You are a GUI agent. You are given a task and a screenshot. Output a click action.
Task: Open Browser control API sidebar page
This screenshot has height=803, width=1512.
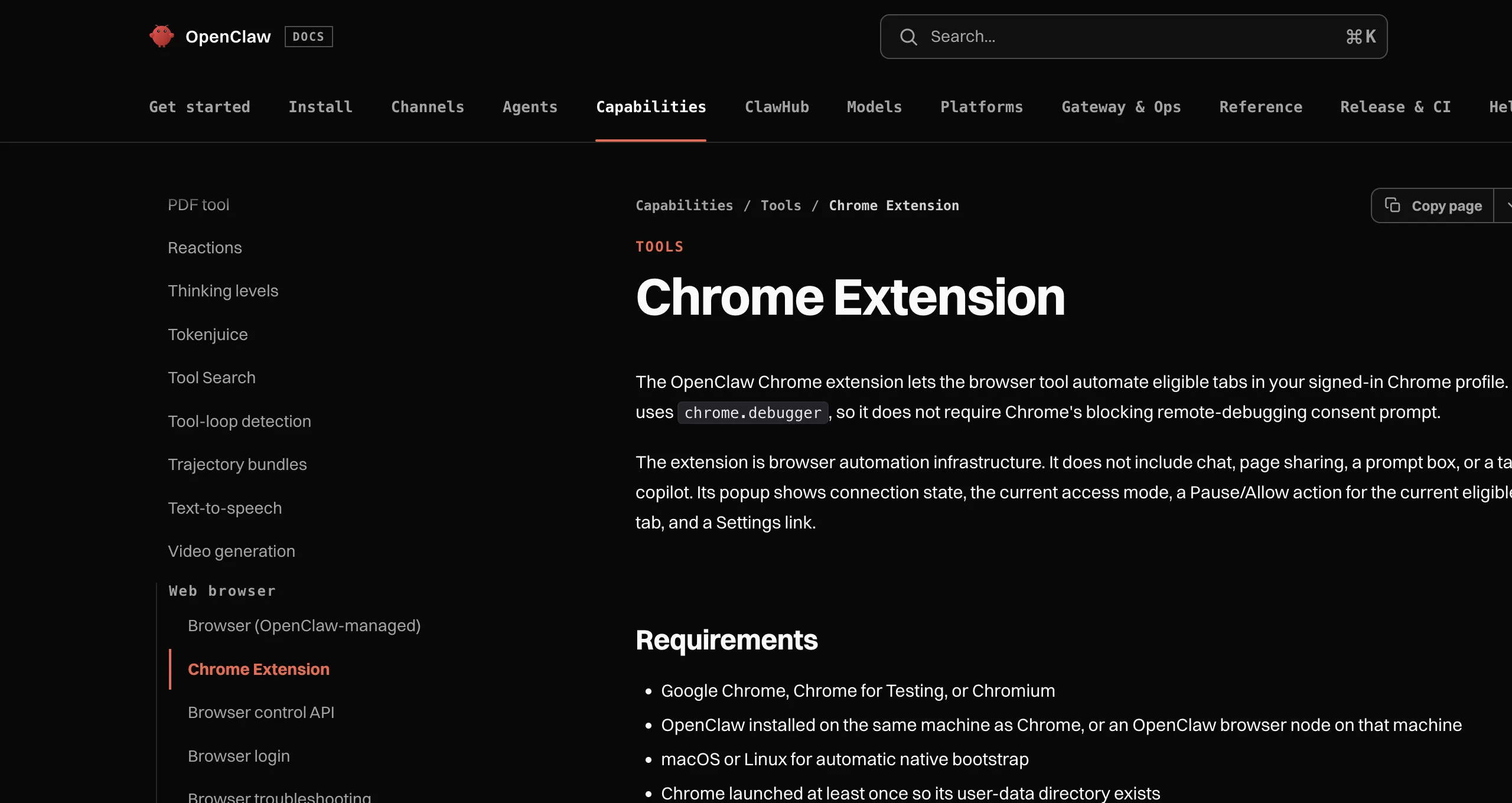click(261, 713)
